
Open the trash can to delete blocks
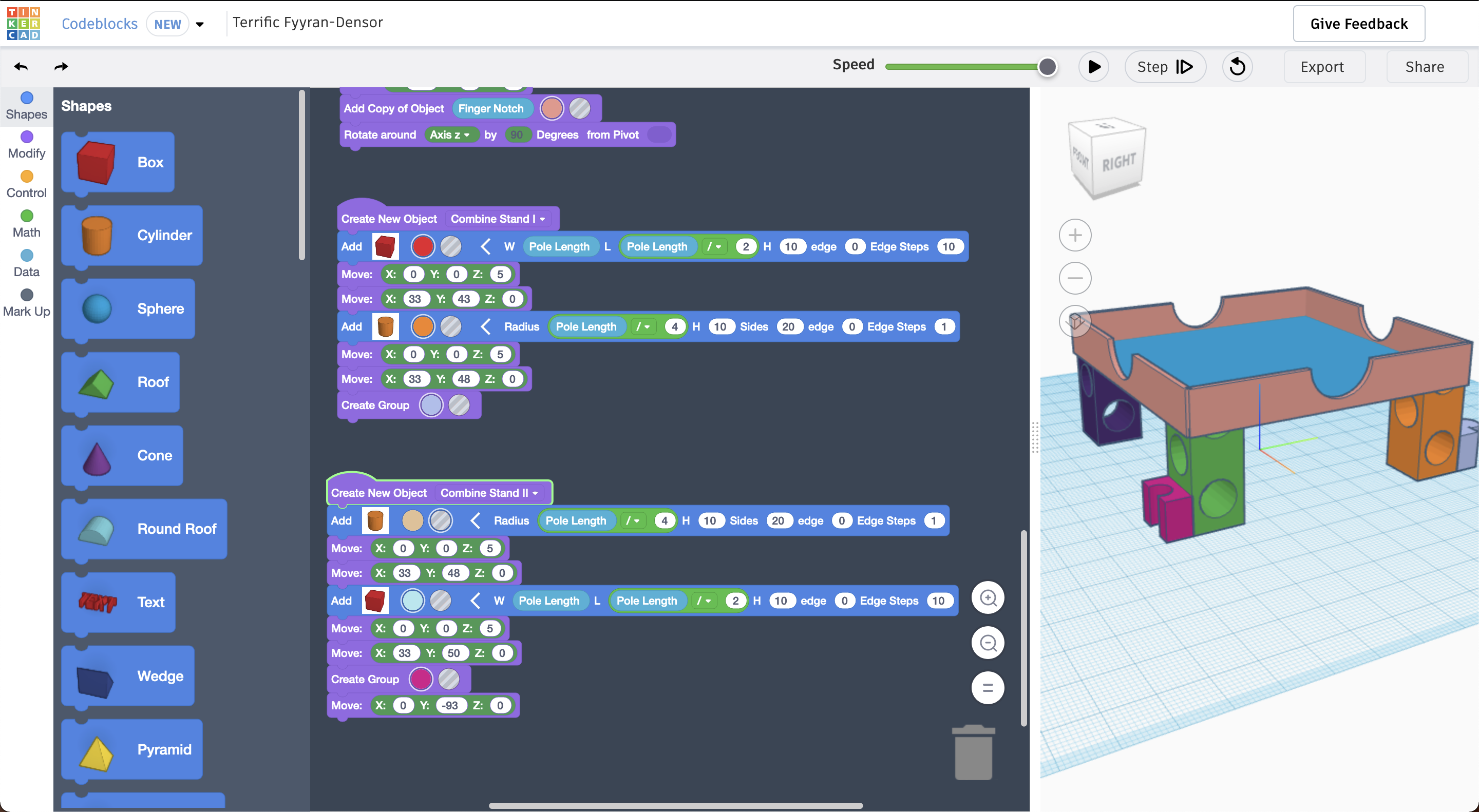coord(973,753)
